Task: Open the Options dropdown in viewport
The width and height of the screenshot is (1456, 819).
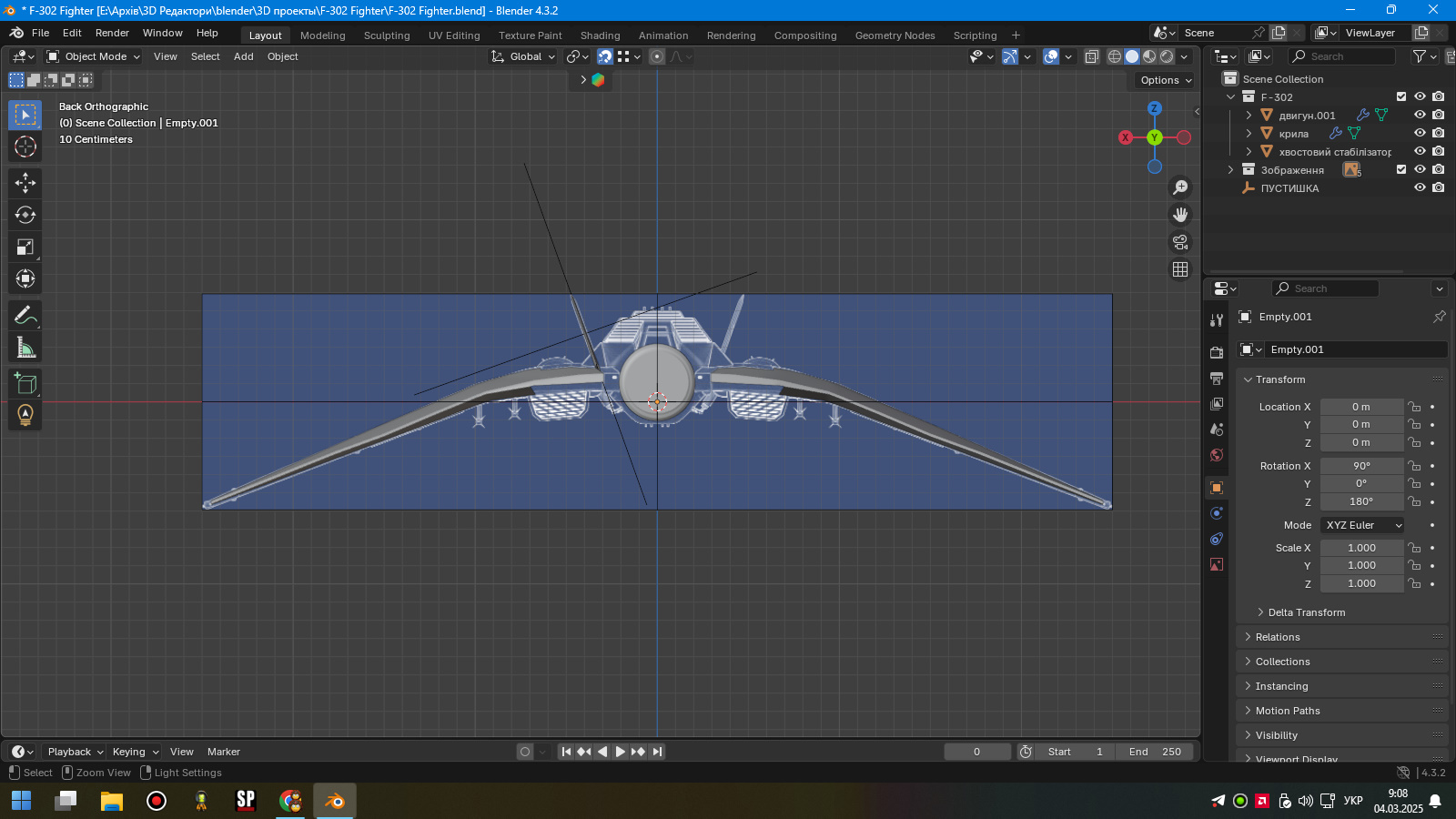Action: coord(1166,80)
